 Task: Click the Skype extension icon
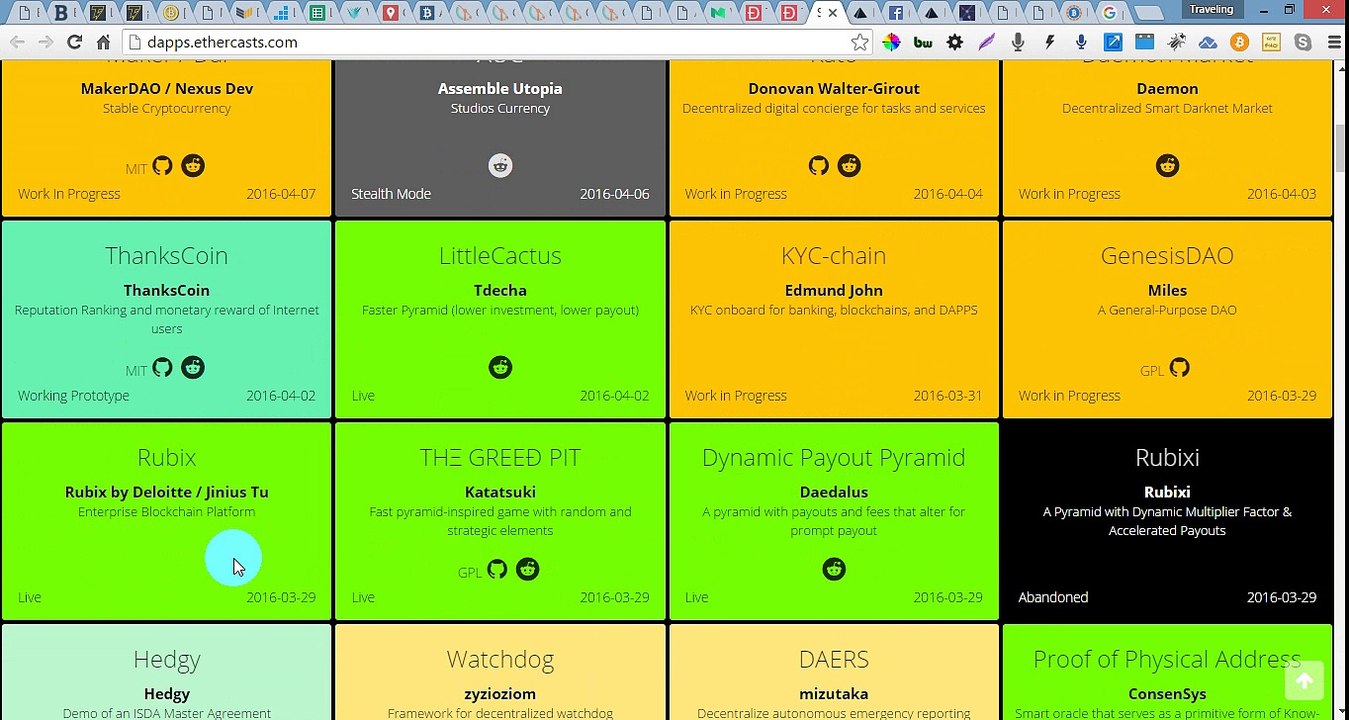pyautogui.click(x=1302, y=42)
